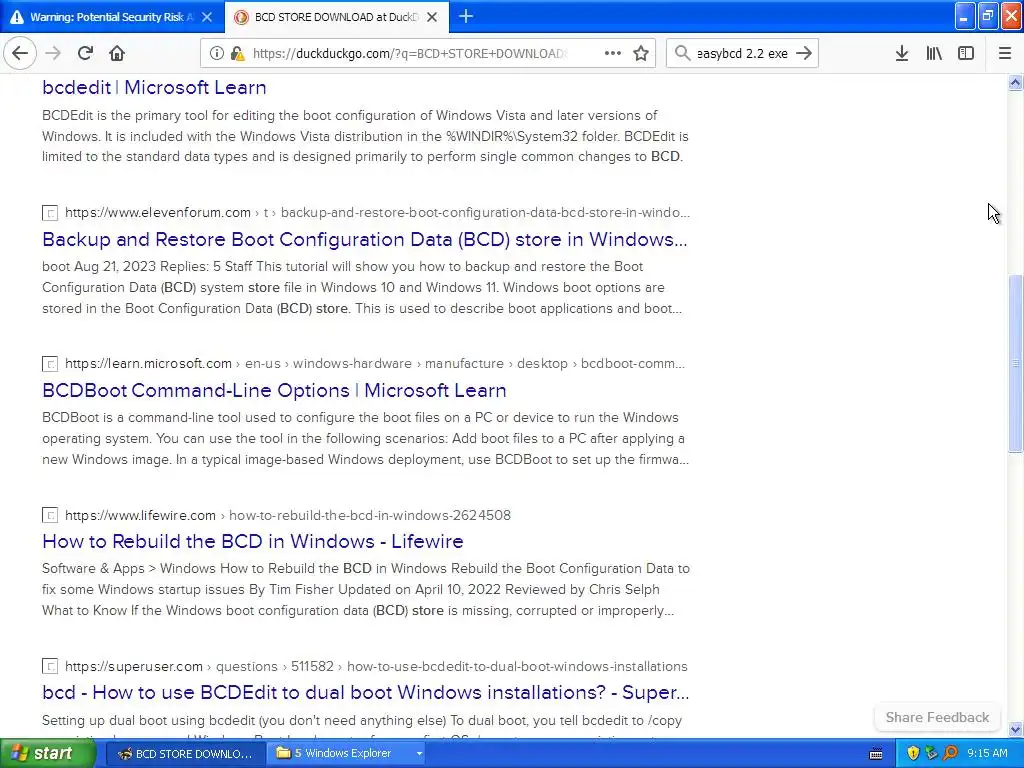
Task: Submit search with the go arrow
Action: tap(804, 53)
